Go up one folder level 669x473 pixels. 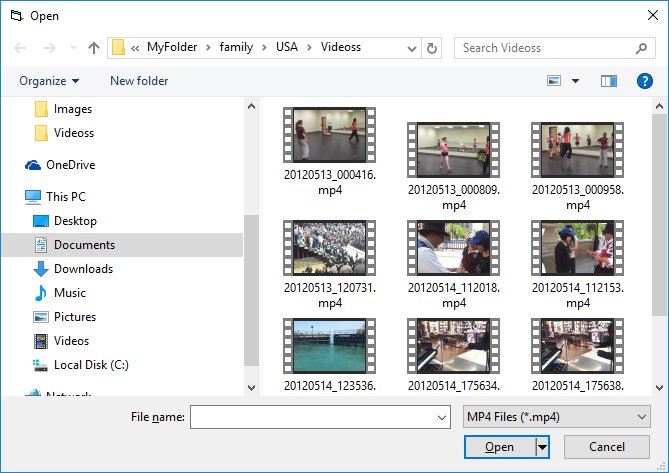[x=94, y=48]
